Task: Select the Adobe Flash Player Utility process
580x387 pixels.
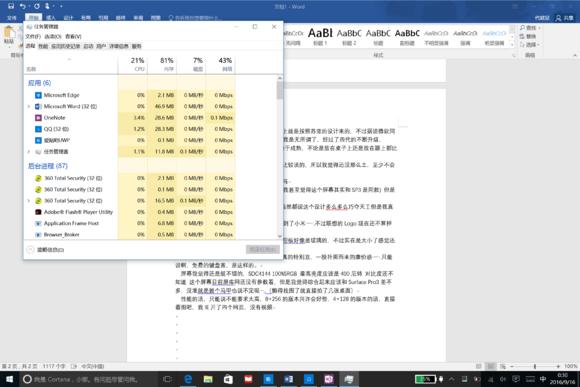Action: (129, 212)
